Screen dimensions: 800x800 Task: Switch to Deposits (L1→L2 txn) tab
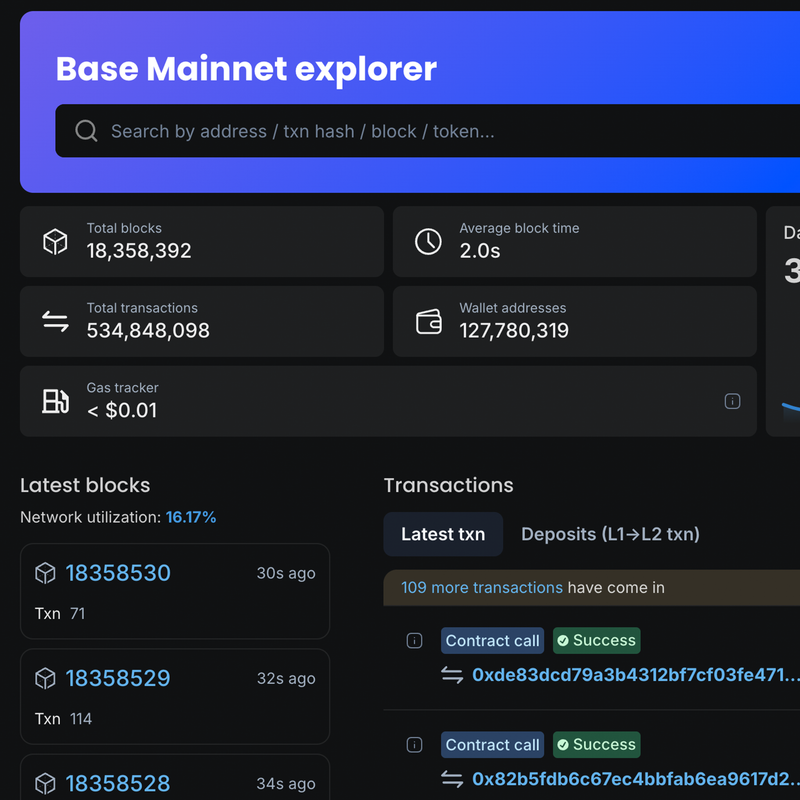click(x=610, y=534)
